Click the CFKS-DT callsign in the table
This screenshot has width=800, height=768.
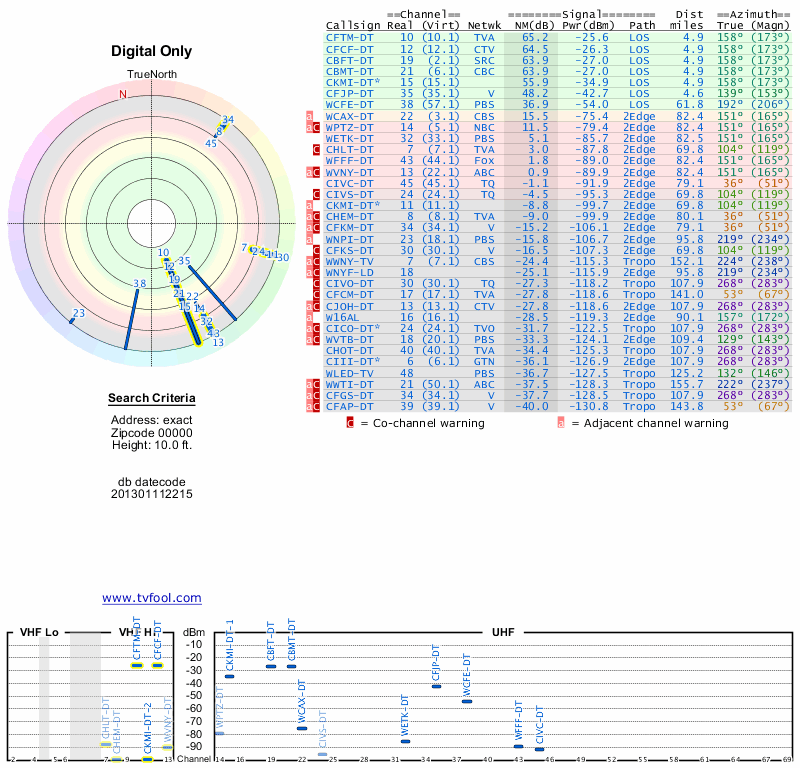(349, 251)
